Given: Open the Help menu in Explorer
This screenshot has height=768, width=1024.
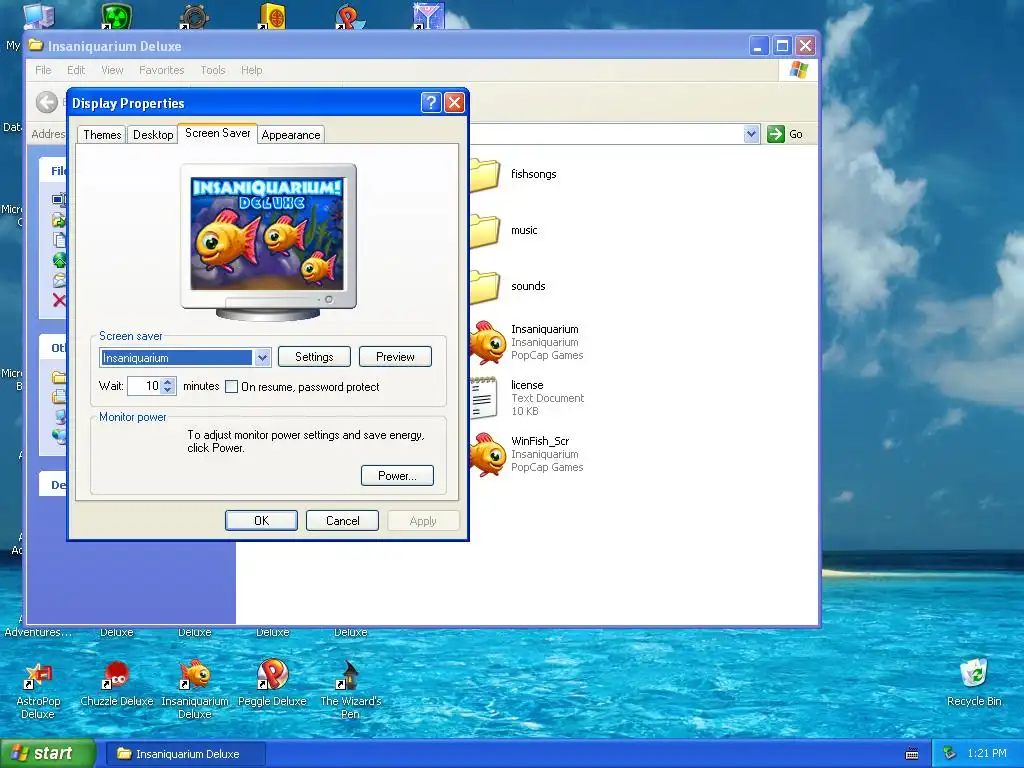Looking at the screenshot, I should [x=251, y=70].
